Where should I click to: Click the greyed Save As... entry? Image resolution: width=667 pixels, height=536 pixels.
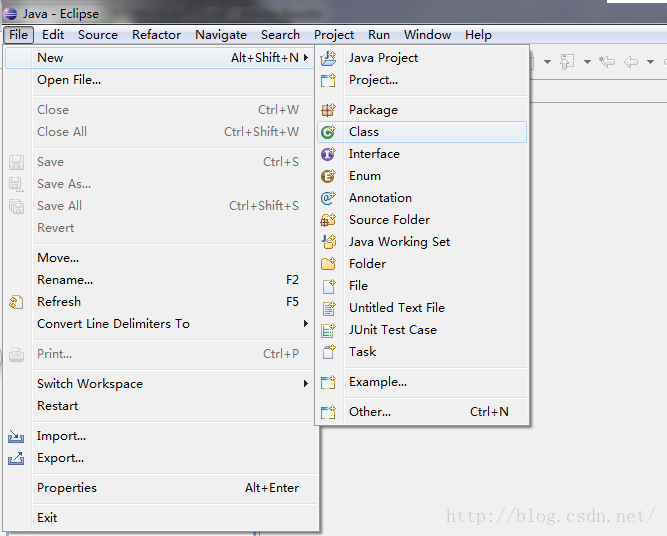click(161, 184)
